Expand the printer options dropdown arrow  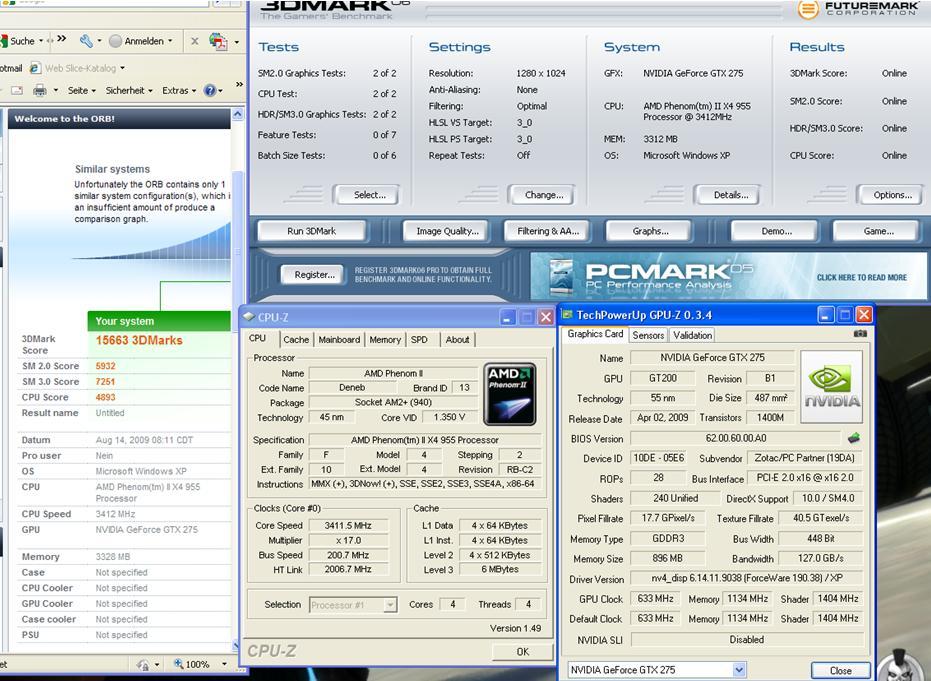click(56, 90)
